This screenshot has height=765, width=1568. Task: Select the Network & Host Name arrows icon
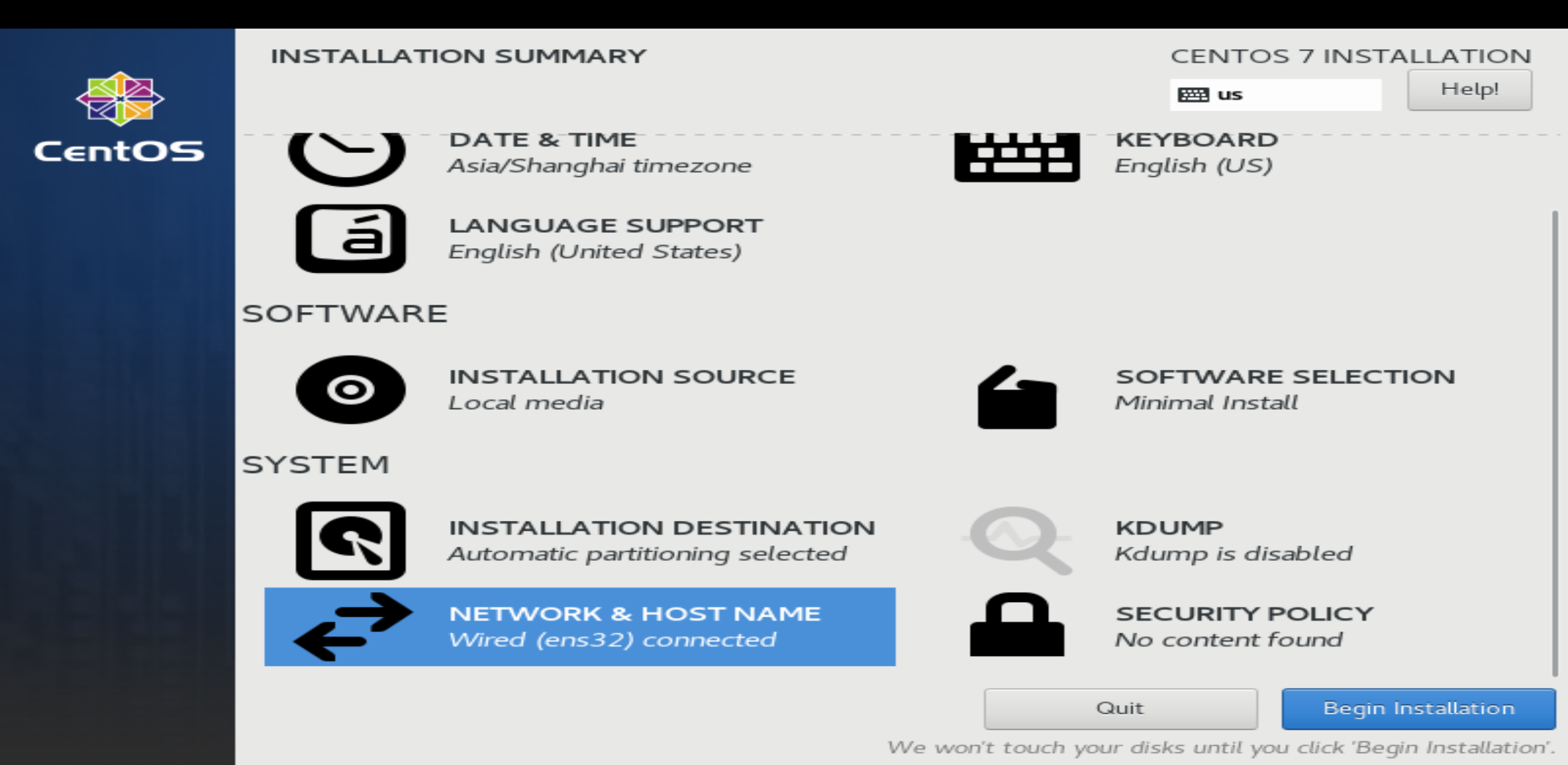(353, 627)
